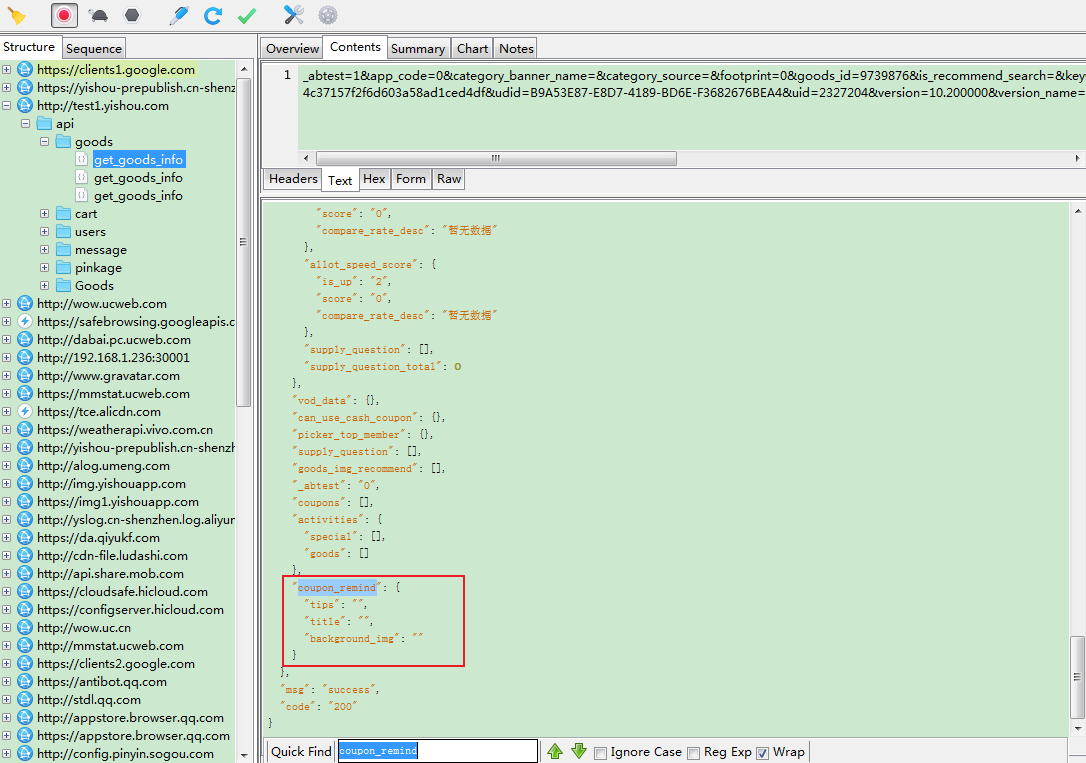Click the goods folder icon

[63, 141]
